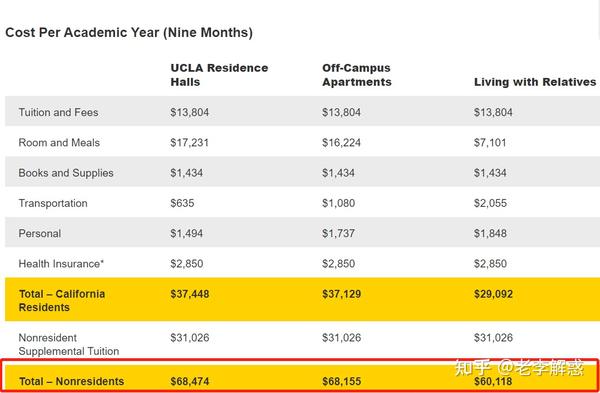600x393 pixels.
Task: Select the UCLA Residence Halls column header
Action: 219,75
